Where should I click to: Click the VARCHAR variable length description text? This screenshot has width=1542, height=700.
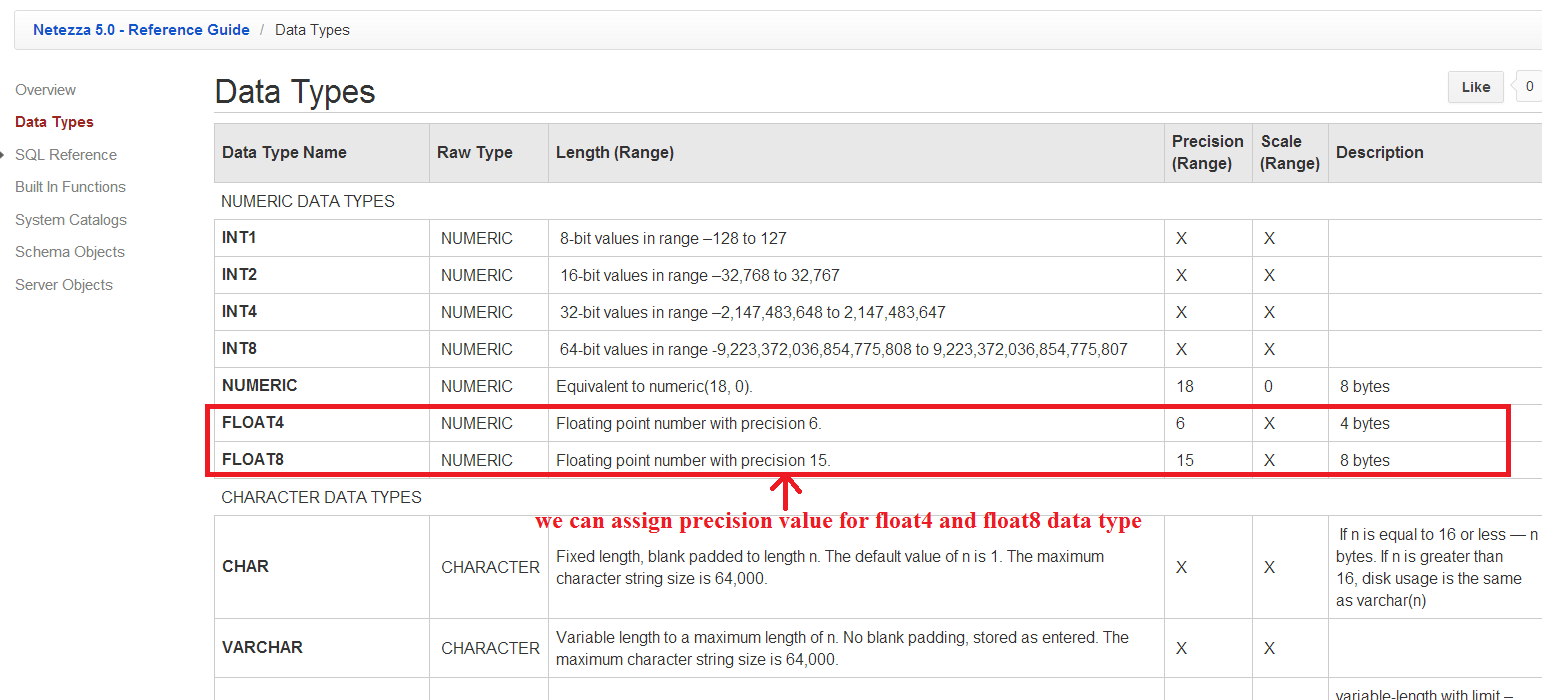[842, 648]
